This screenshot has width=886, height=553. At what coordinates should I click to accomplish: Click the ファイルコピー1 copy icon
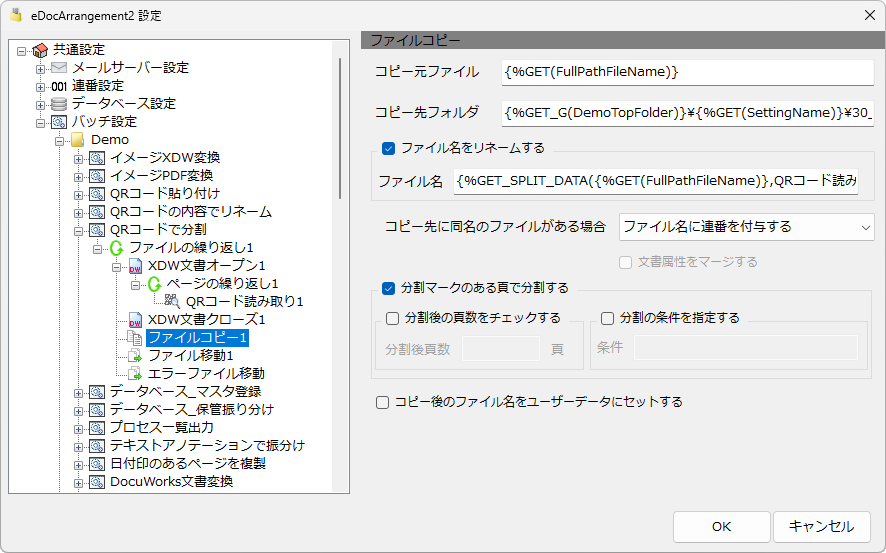tap(135, 338)
